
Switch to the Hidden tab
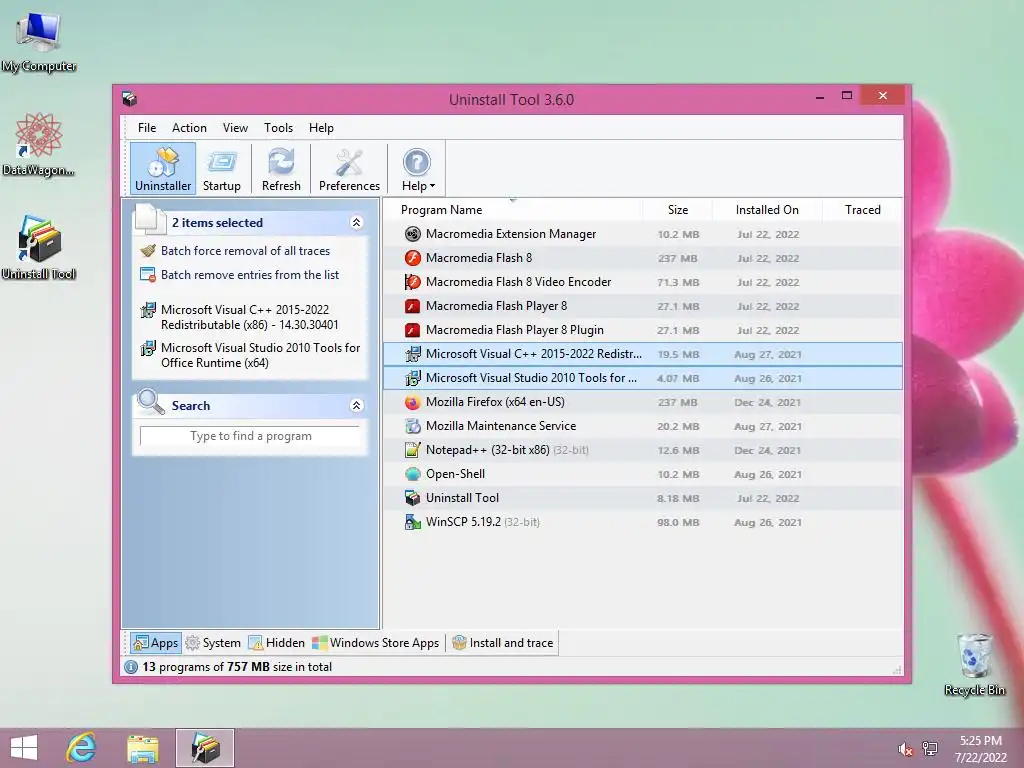(x=277, y=643)
